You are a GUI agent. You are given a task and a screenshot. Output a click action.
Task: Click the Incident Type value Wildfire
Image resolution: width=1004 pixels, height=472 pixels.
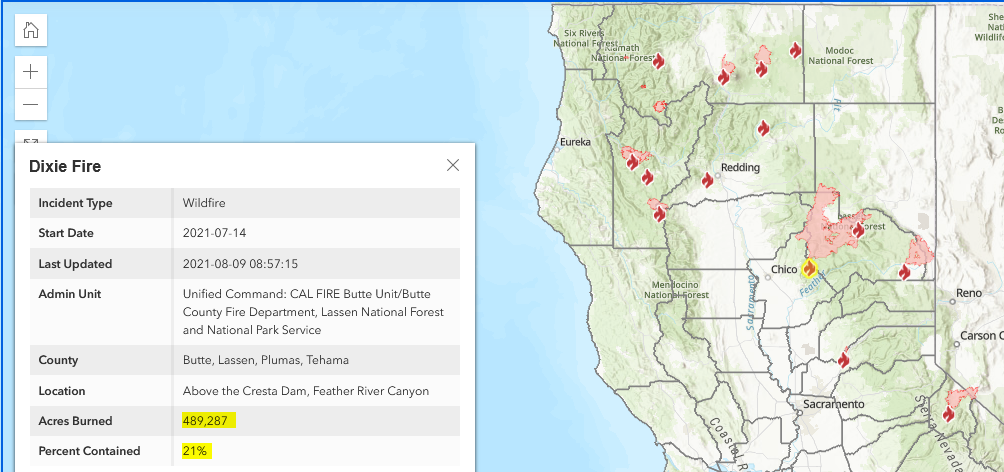coord(204,203)
